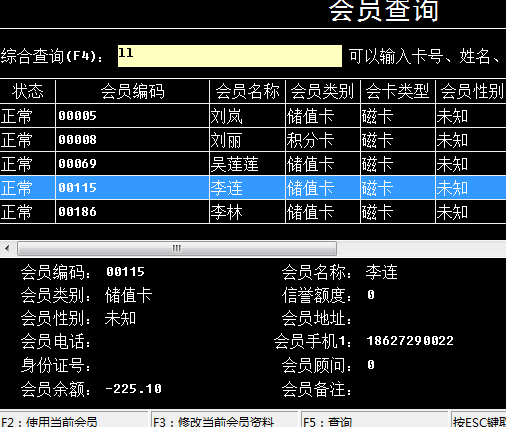Screen dimensions: 506x427
Task: Click the 会员编码 column header
Action: coord(132,91)
